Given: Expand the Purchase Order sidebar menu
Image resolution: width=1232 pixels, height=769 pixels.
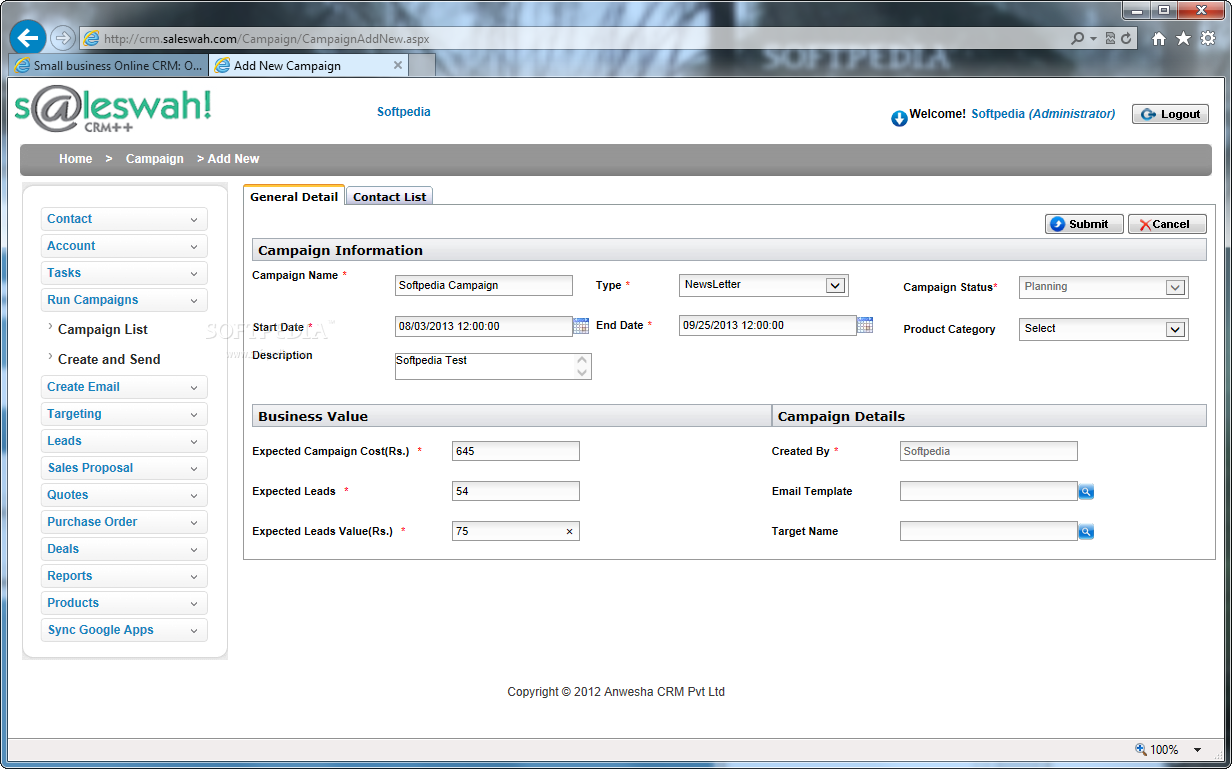Looking at the screenshot, I should [x=124, y=522].
